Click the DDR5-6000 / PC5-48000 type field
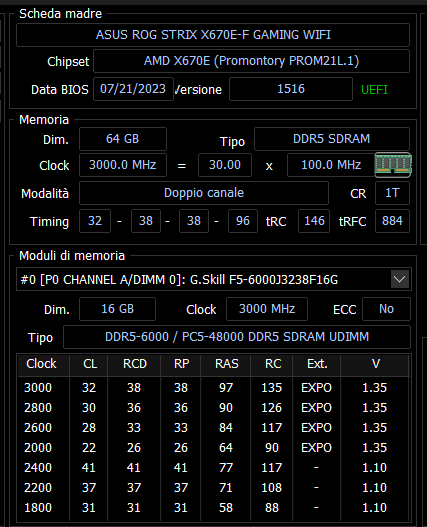Screen dimensions: 427x527 237,337
